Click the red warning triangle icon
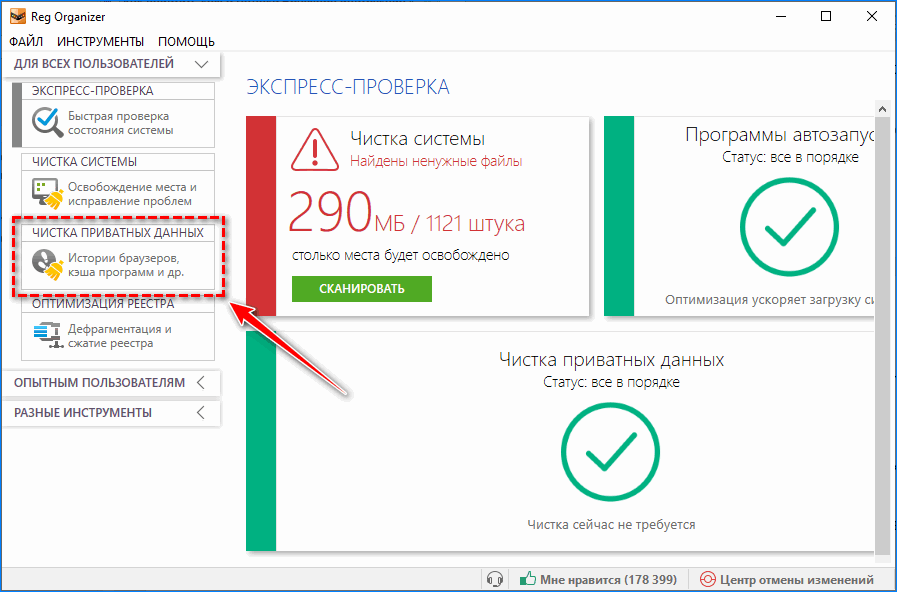 point(314,149)
